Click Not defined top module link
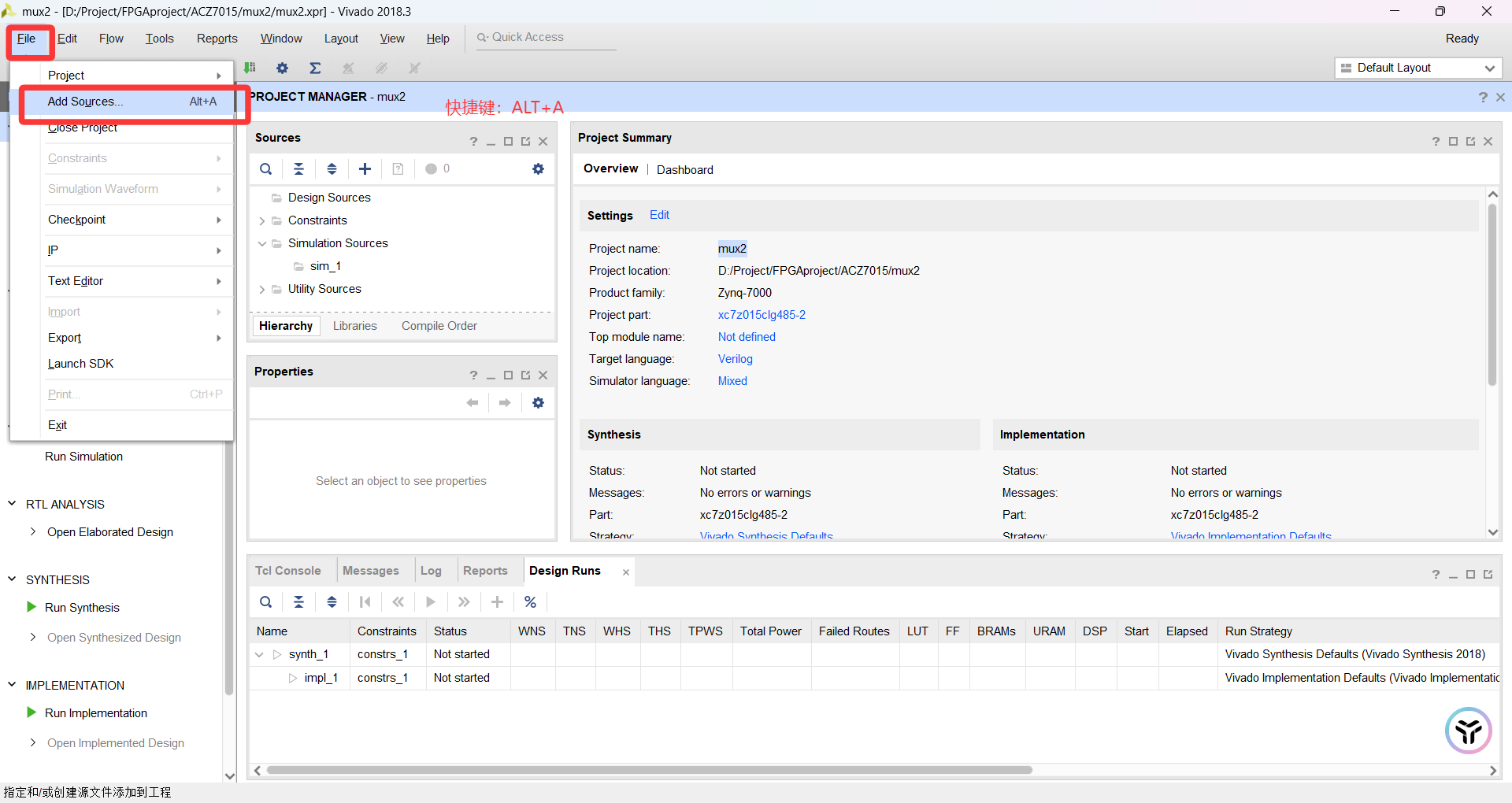Image resolution: width=1512 pixels, height=803 pixels. 747,337
